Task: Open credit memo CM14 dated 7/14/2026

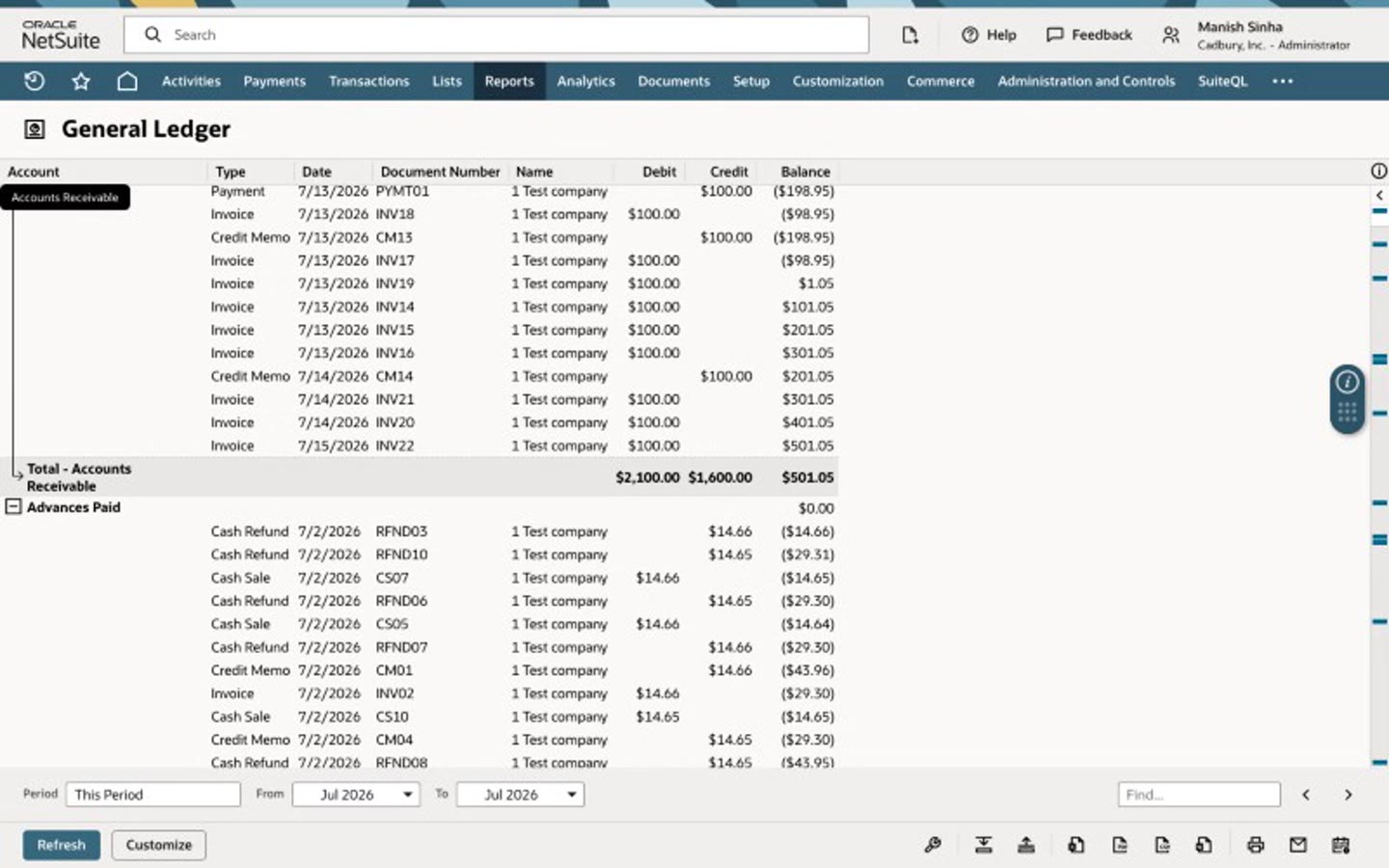Action: pos(394,376)
